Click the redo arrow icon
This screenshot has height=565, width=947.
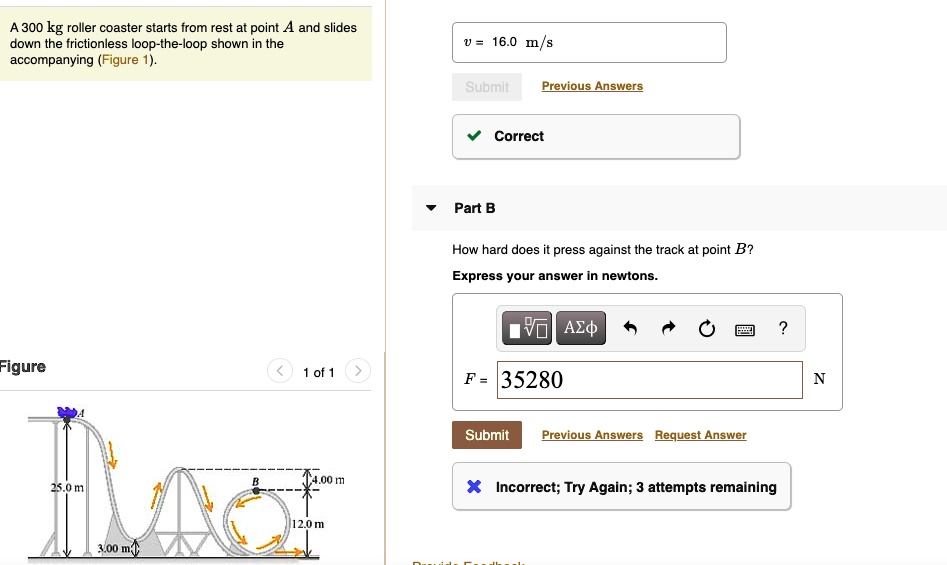669,328
